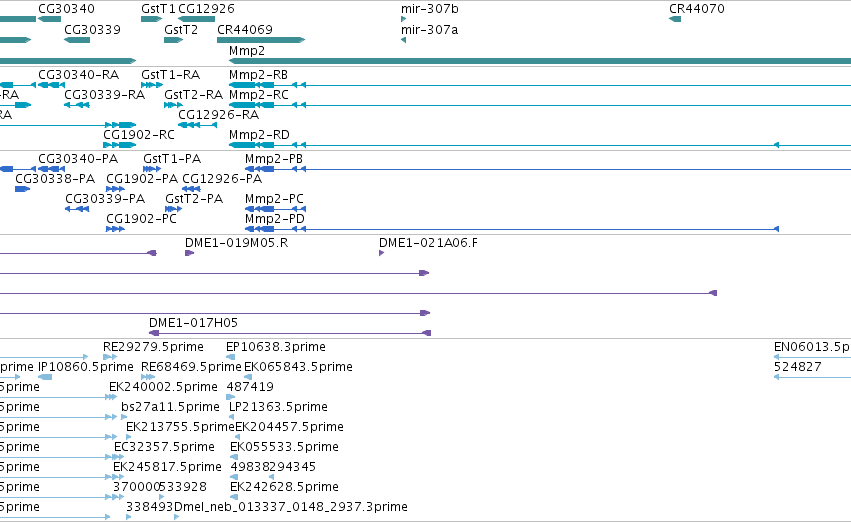The image size is (851, 522).
Task: Select the EK240002.5prime EST label
Action: click(x=163, y=387)
